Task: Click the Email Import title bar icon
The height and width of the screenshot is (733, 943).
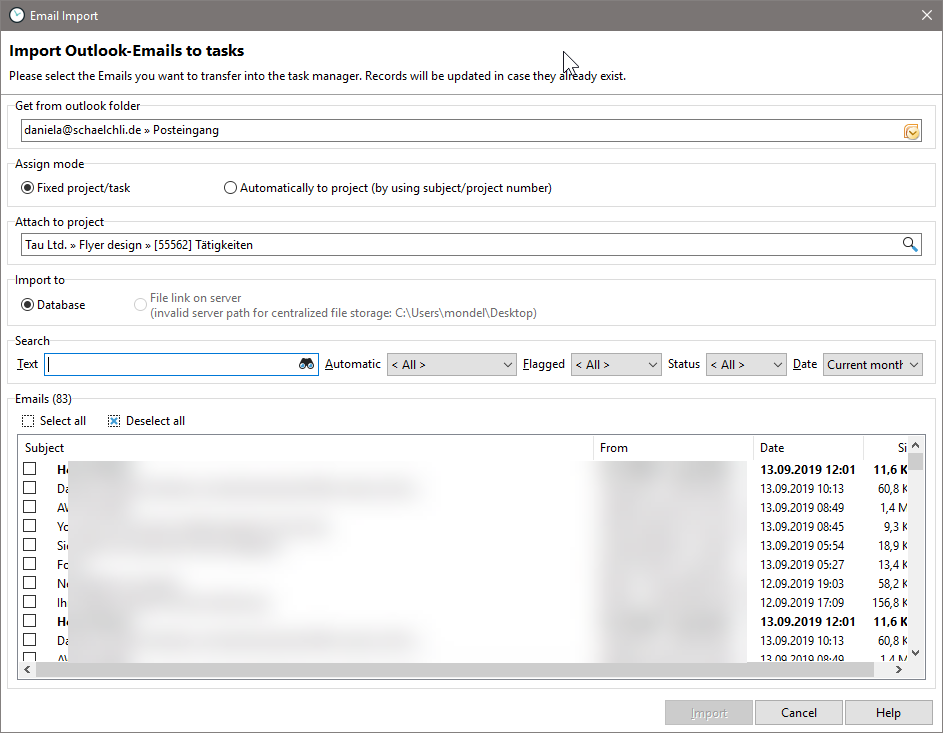Action: click(x=15, y=15)
